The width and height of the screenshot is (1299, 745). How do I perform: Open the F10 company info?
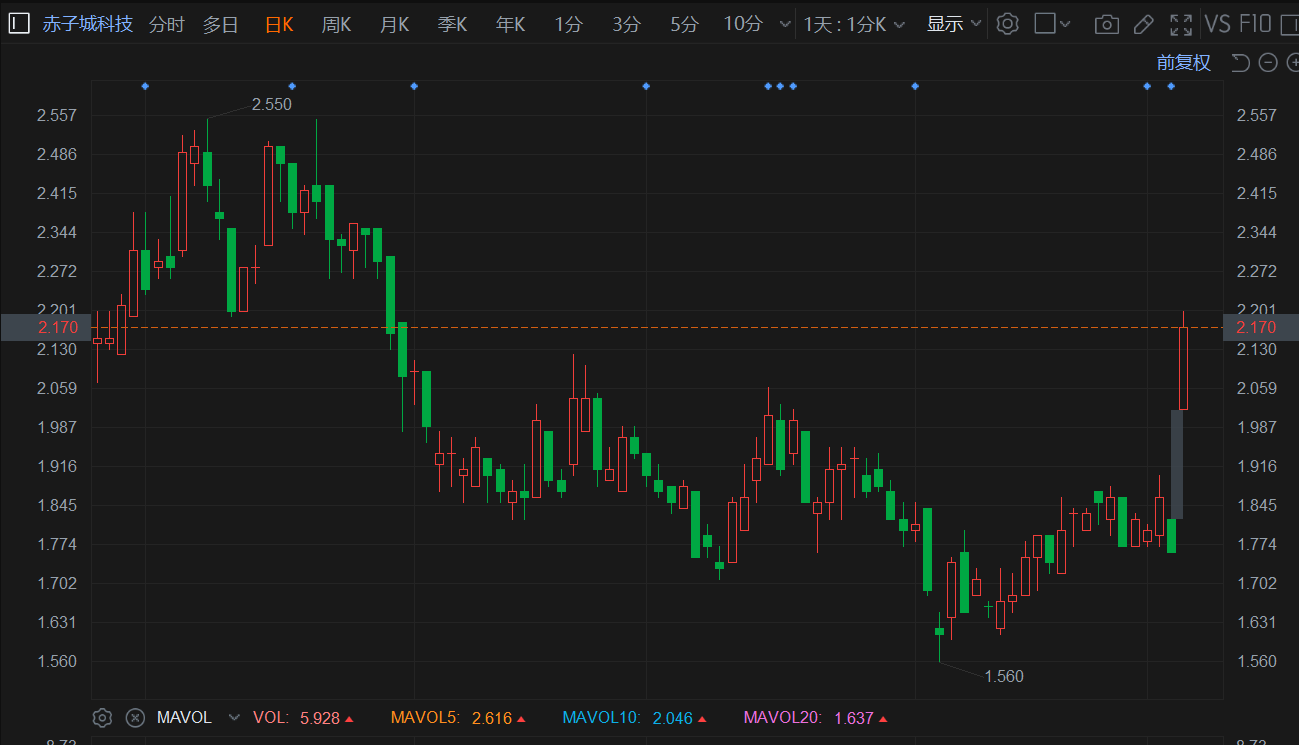pos(1255,24)
